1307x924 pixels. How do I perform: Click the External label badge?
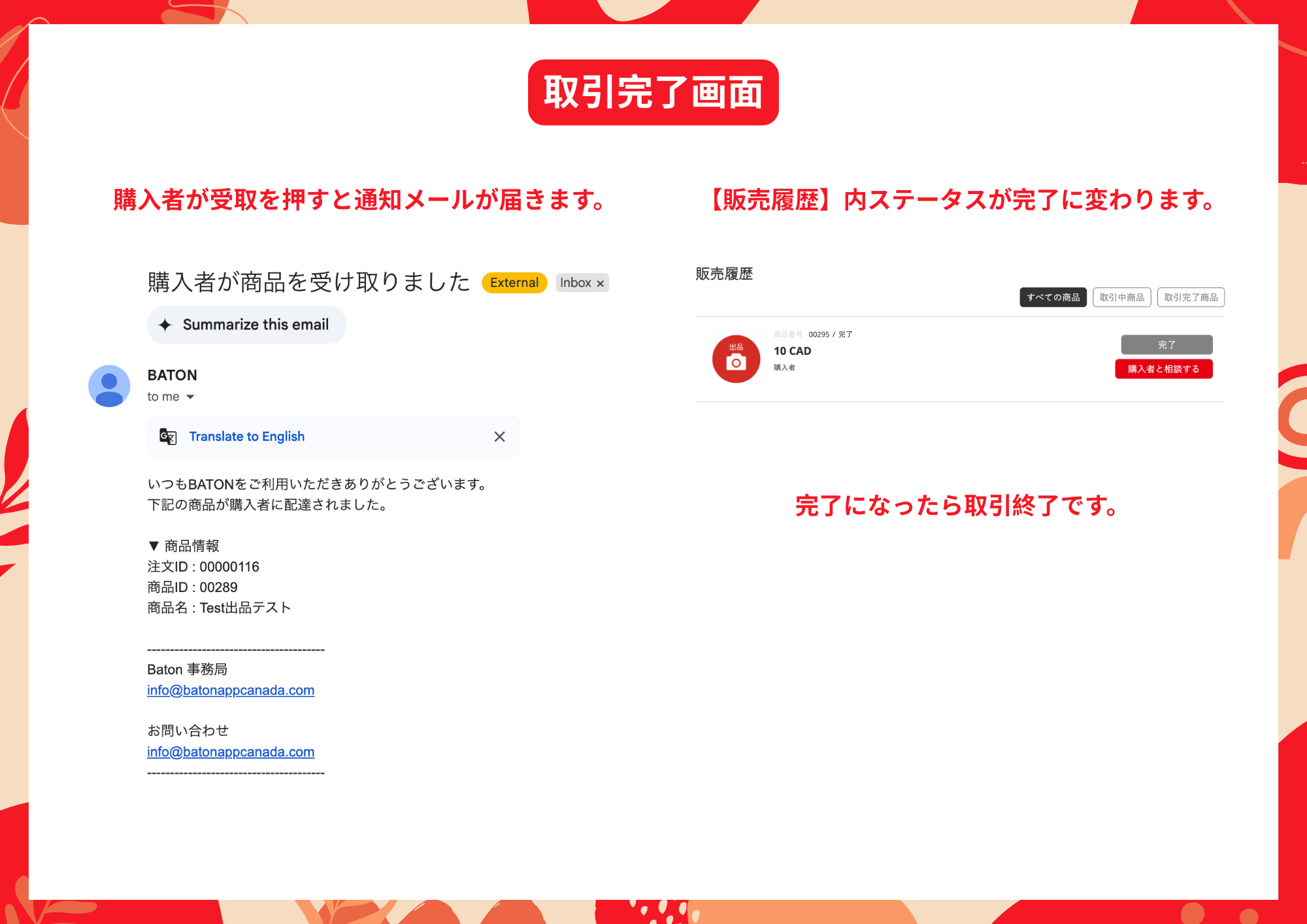(x=514, y=283)
